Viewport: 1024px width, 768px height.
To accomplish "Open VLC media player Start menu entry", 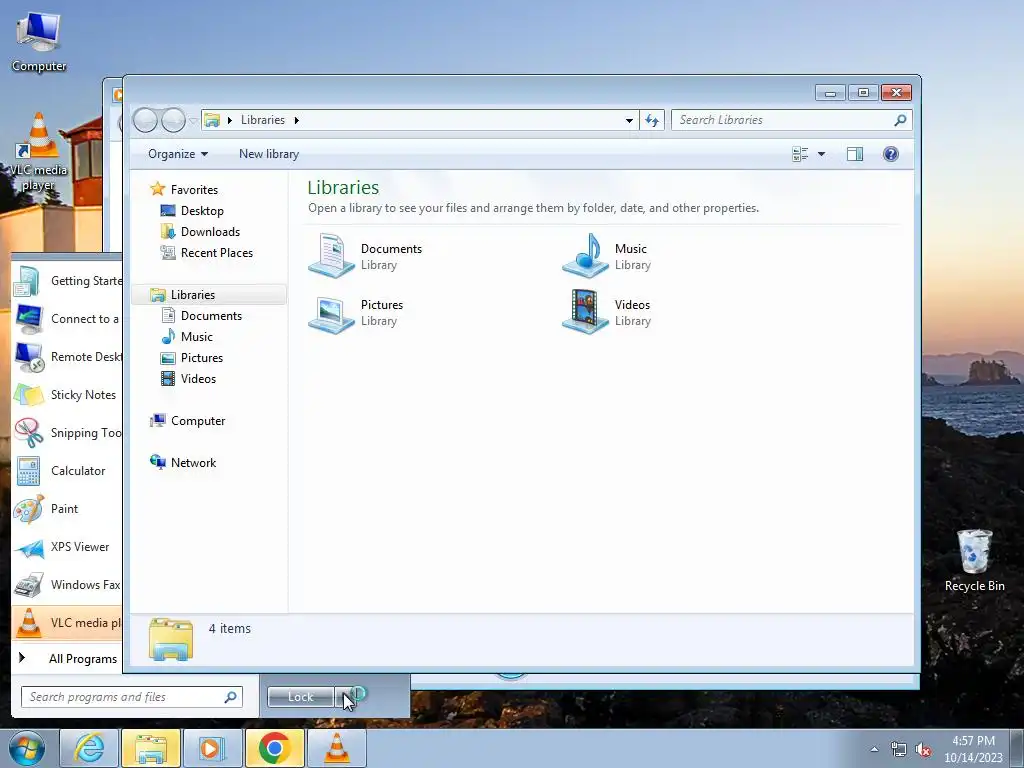I will [x=67, y=622].
